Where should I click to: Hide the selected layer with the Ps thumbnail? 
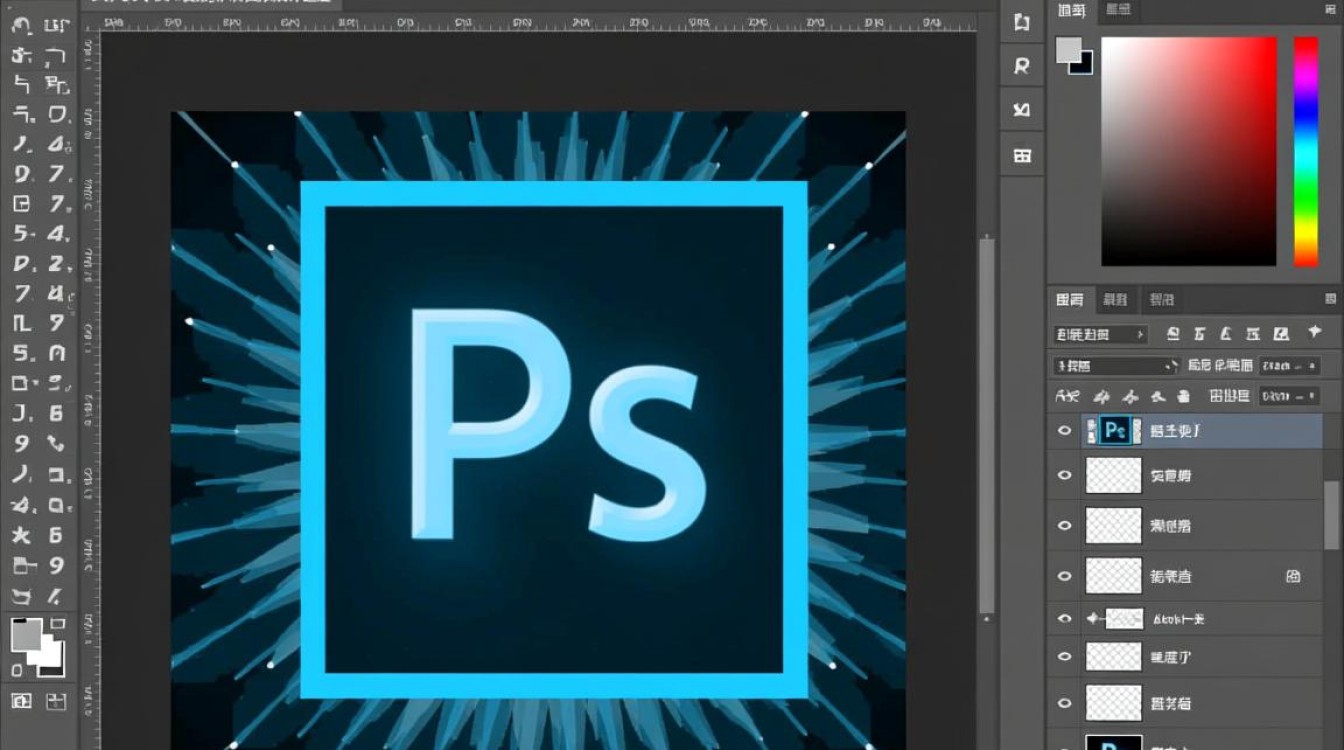tap(1064, 431)
